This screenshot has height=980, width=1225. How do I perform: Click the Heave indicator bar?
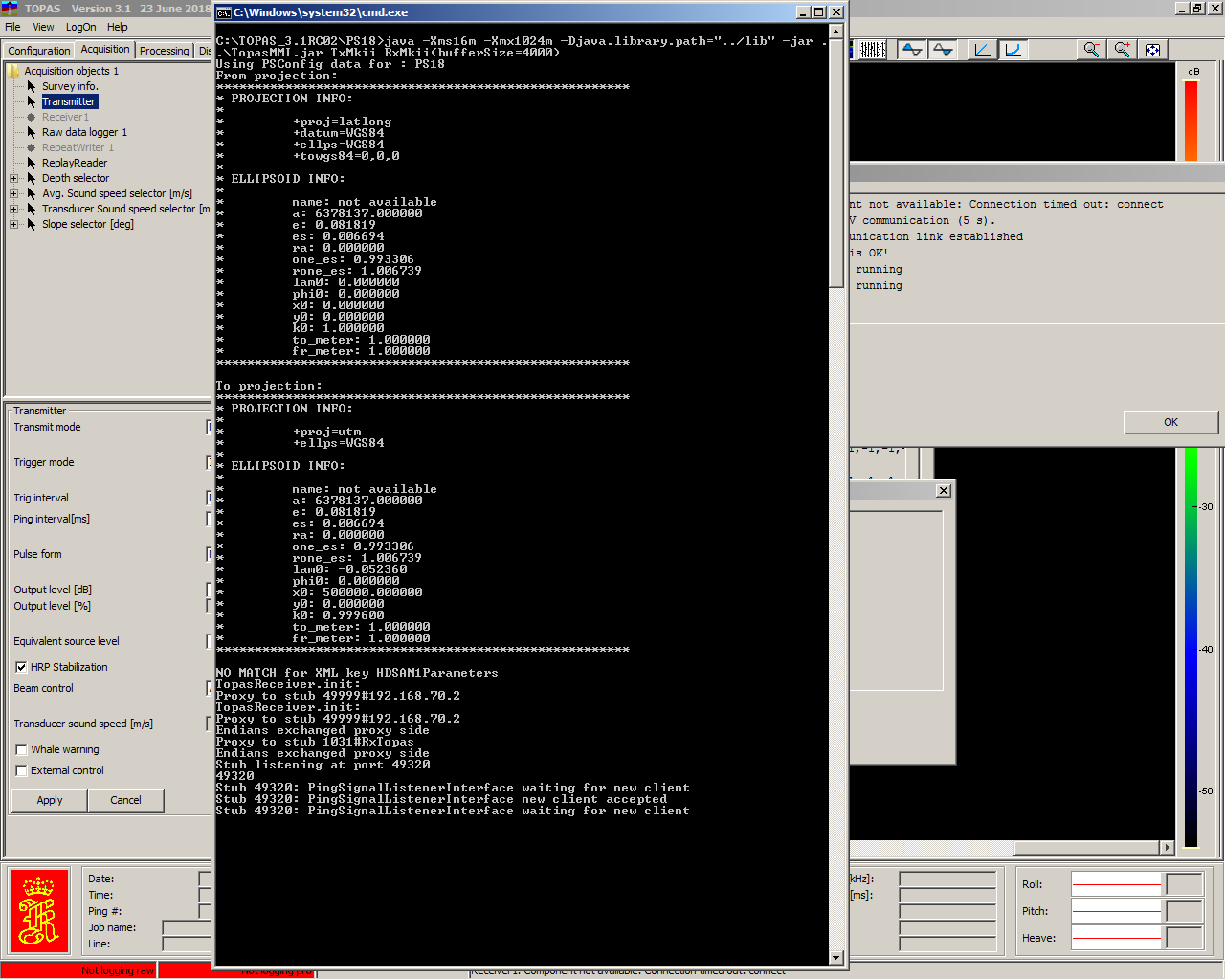(x=1117, y=938)
